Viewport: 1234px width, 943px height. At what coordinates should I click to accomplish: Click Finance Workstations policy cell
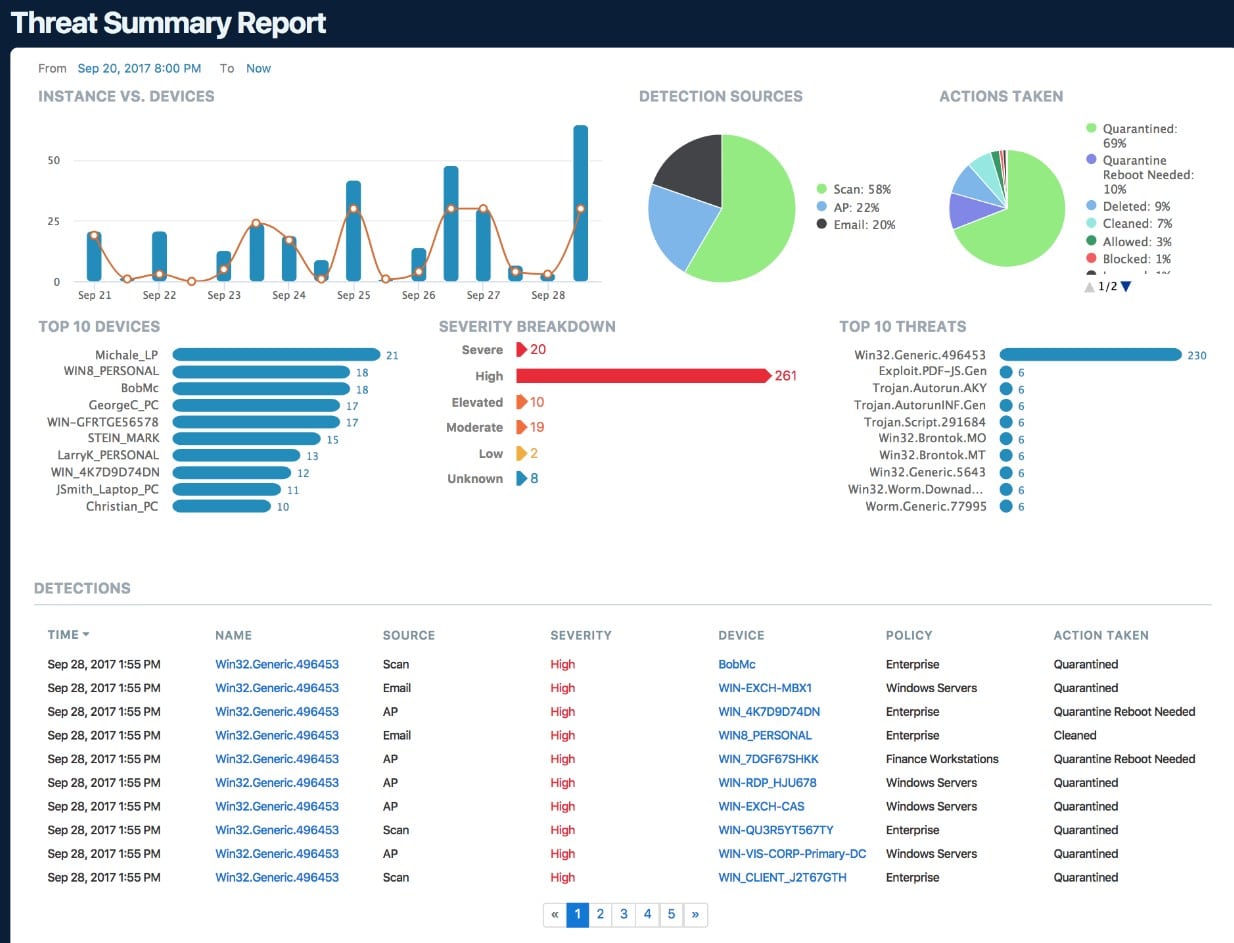pyautogui.click(x=942, y=759)
